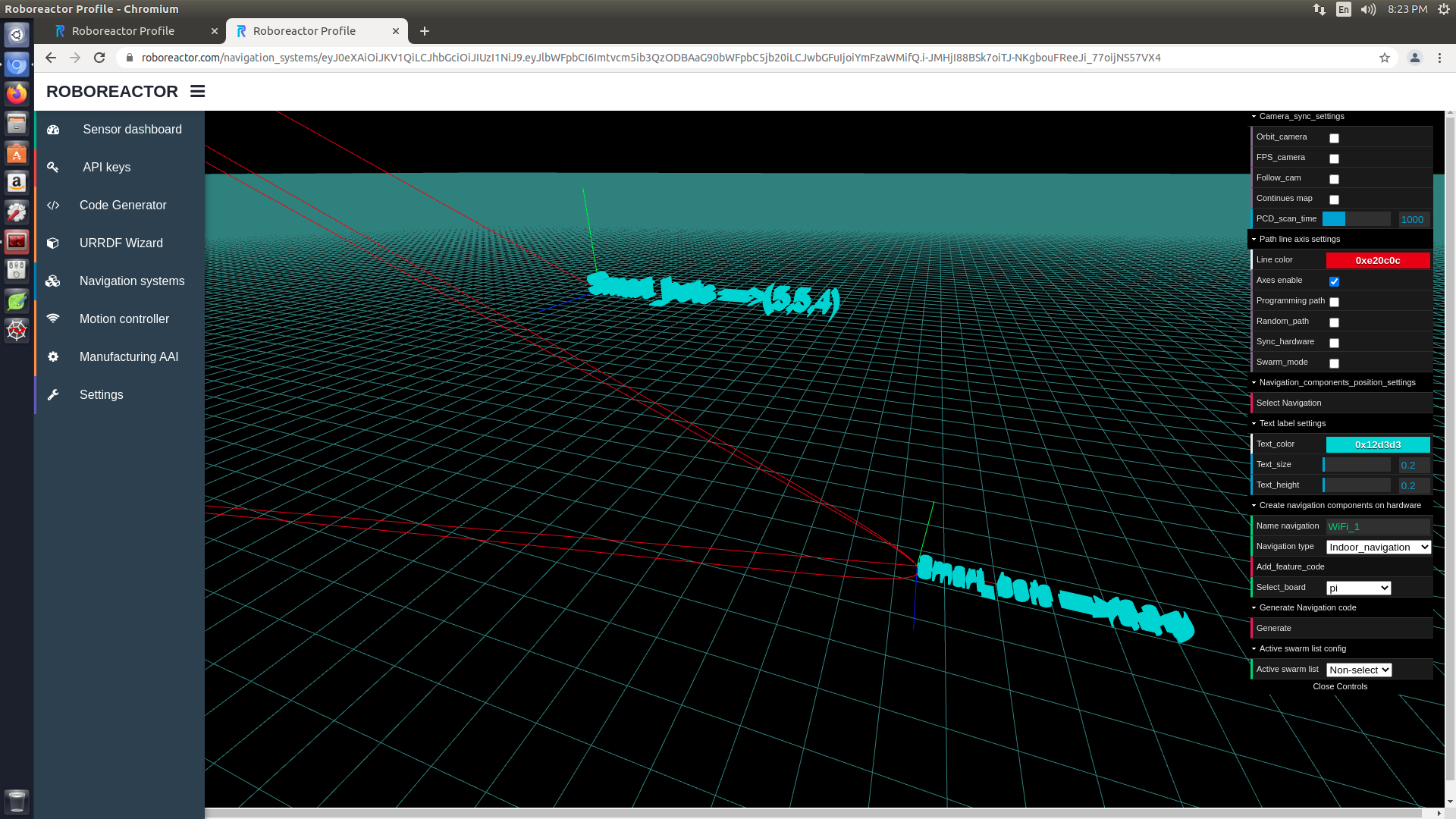Close the active Roboreactor Profile tab
Image resolution: width=1456 pixels, height=819 pixels.
(x=396, y=31)
